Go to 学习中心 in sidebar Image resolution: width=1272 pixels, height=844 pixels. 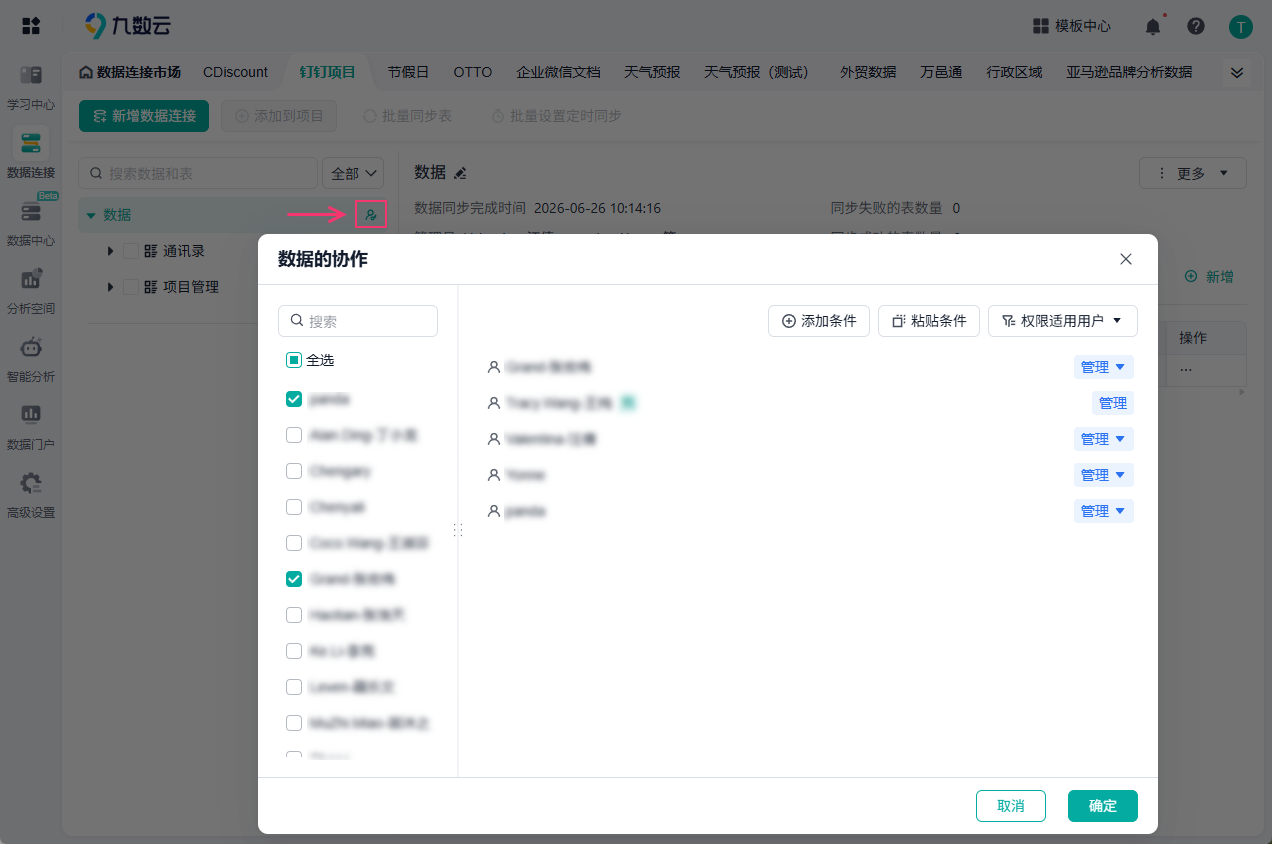[31, 88]
